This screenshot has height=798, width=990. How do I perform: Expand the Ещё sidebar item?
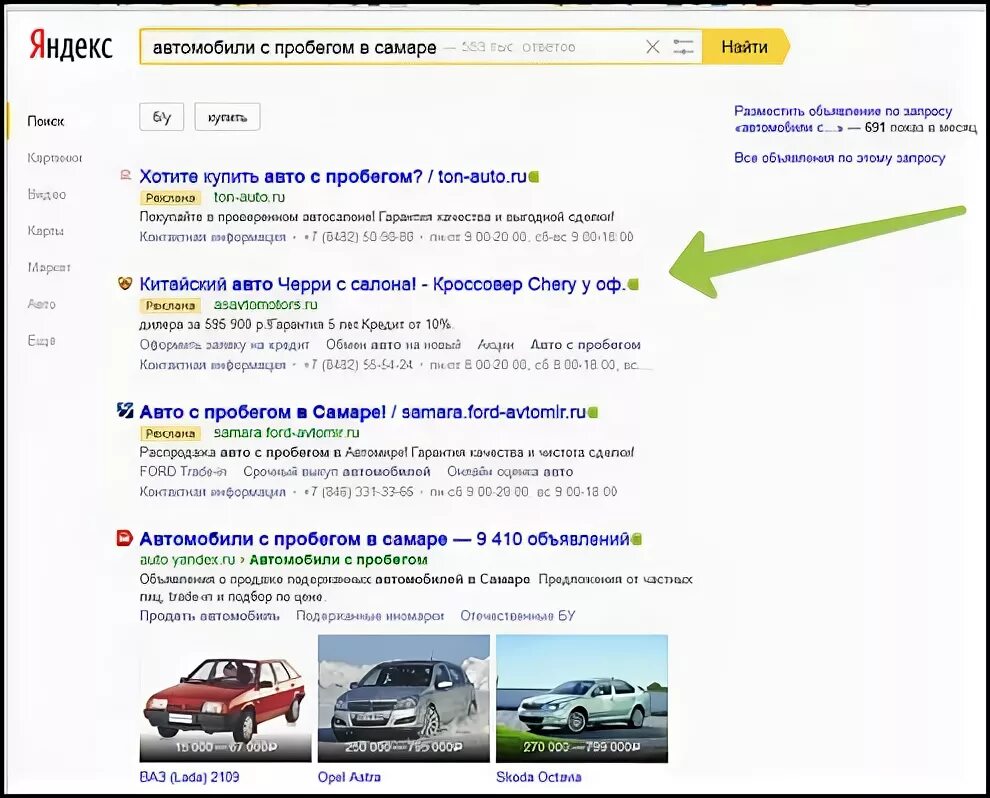[42, 341]
